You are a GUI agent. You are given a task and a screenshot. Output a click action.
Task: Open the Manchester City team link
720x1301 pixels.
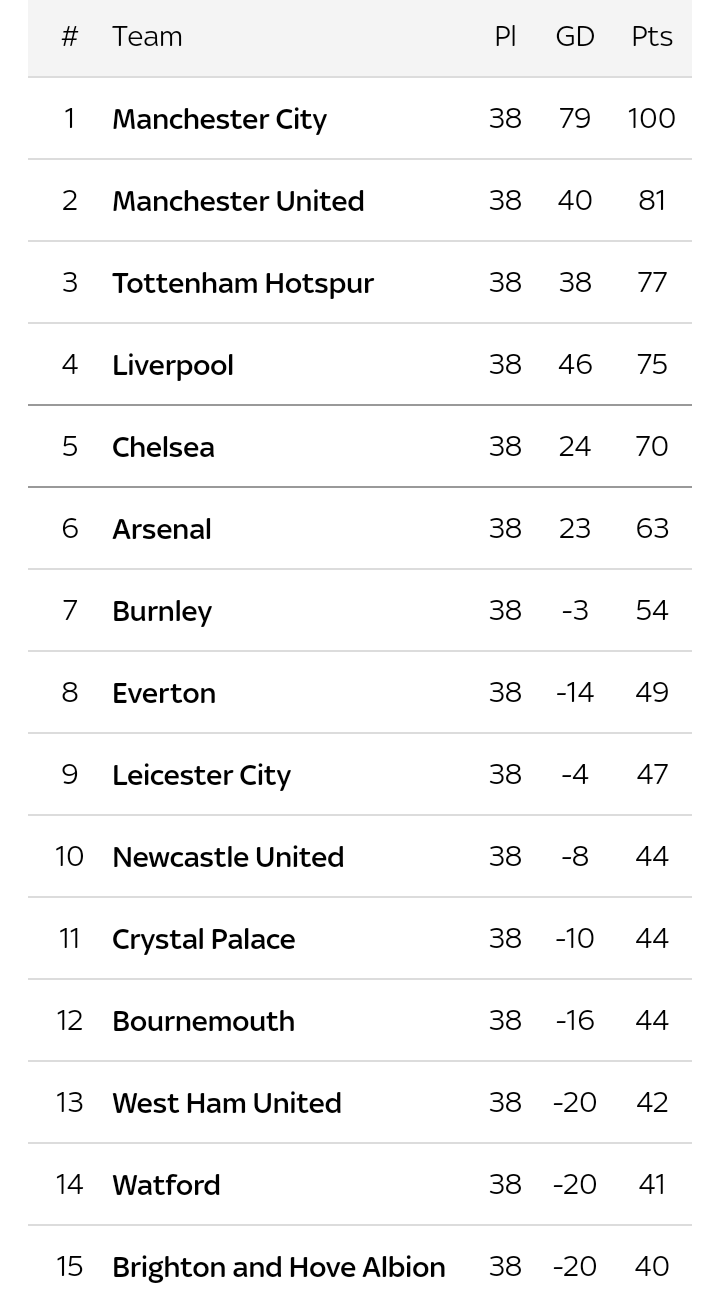point(219,119)
